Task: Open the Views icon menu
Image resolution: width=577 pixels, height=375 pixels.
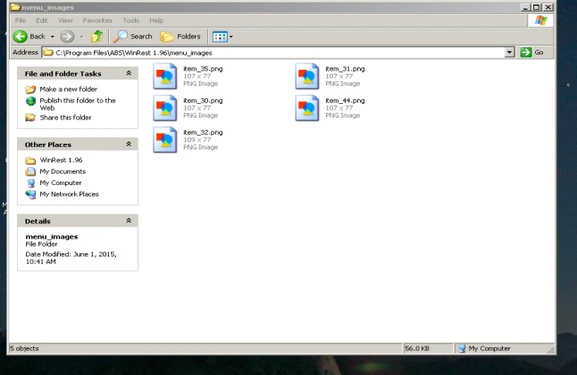Action: (x=222, y=36)
